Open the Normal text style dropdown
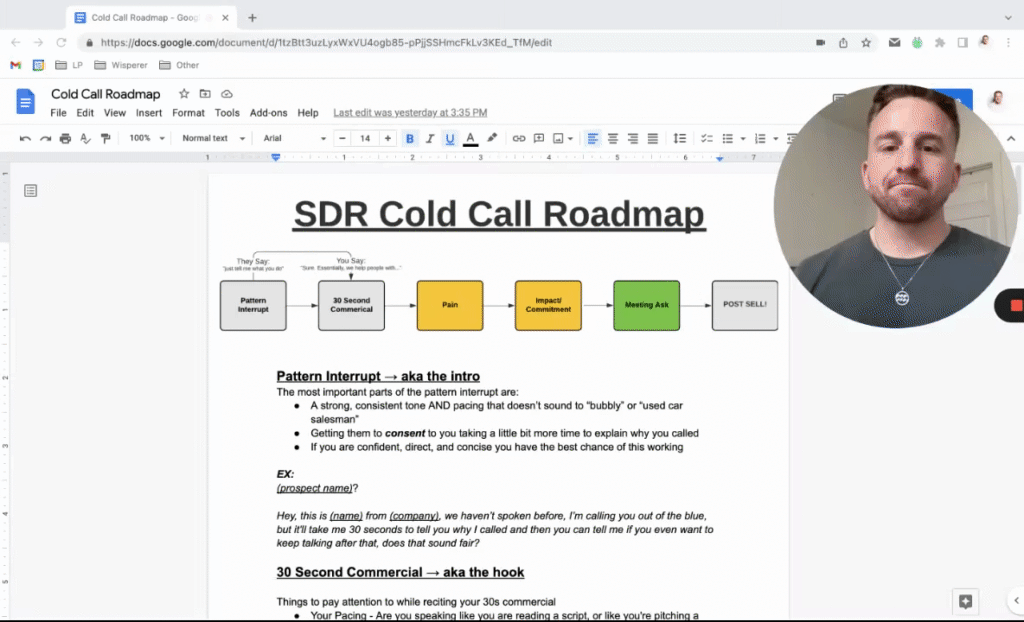This screenshot has width=1024, height=622. tap(211, 138)
